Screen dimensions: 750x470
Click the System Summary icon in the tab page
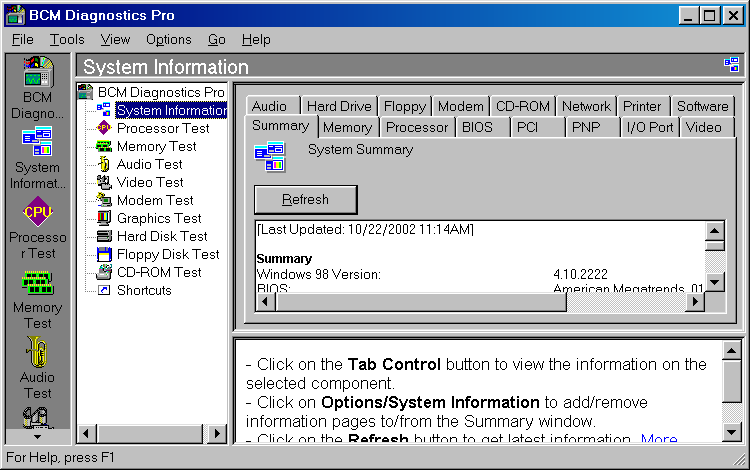click(x=270, y=157)
